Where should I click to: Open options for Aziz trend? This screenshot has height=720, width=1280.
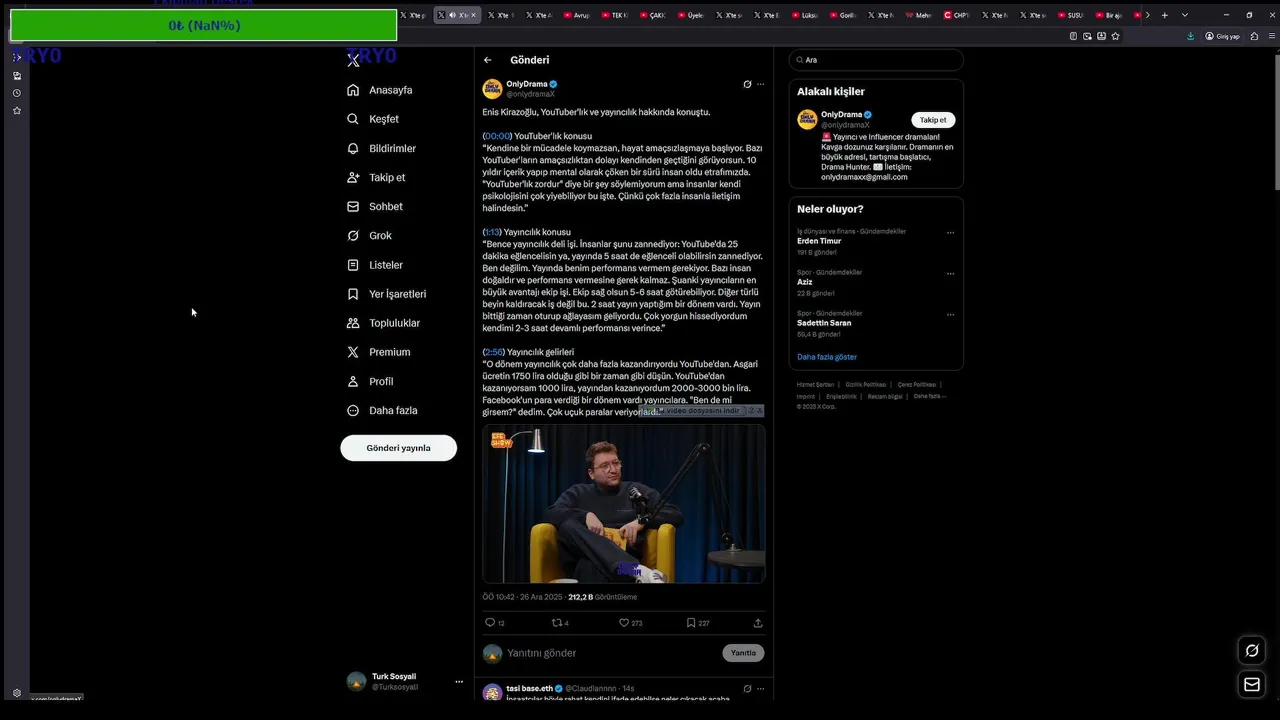pos(950,273)
